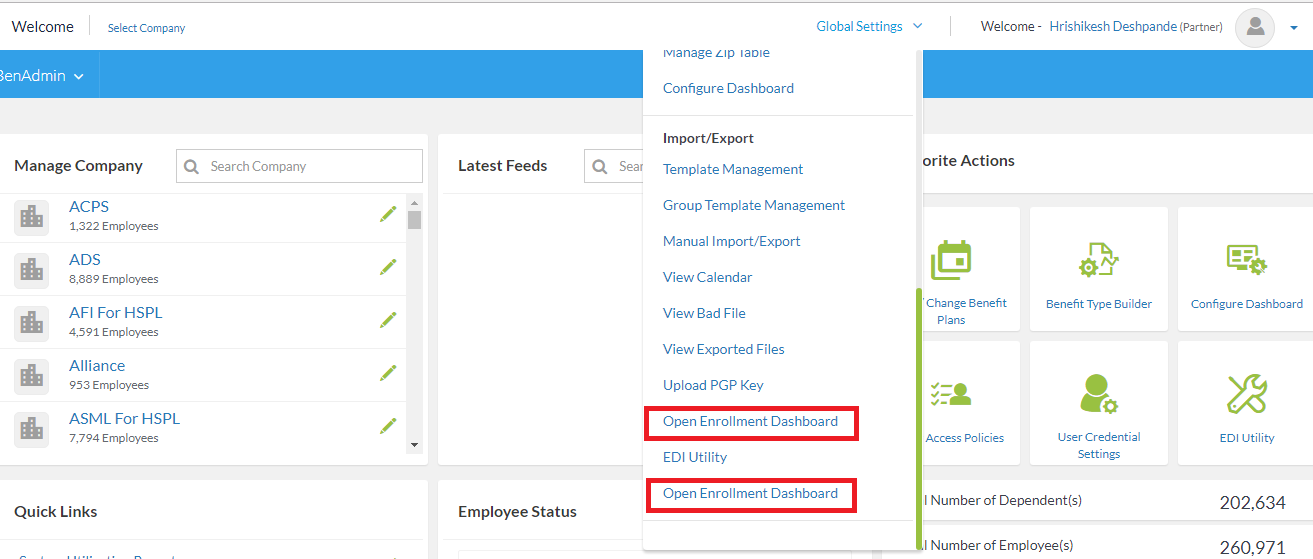Expand the Global Settings dropdown
Viewport: 1313px width, 559px height.
(869, 27)
